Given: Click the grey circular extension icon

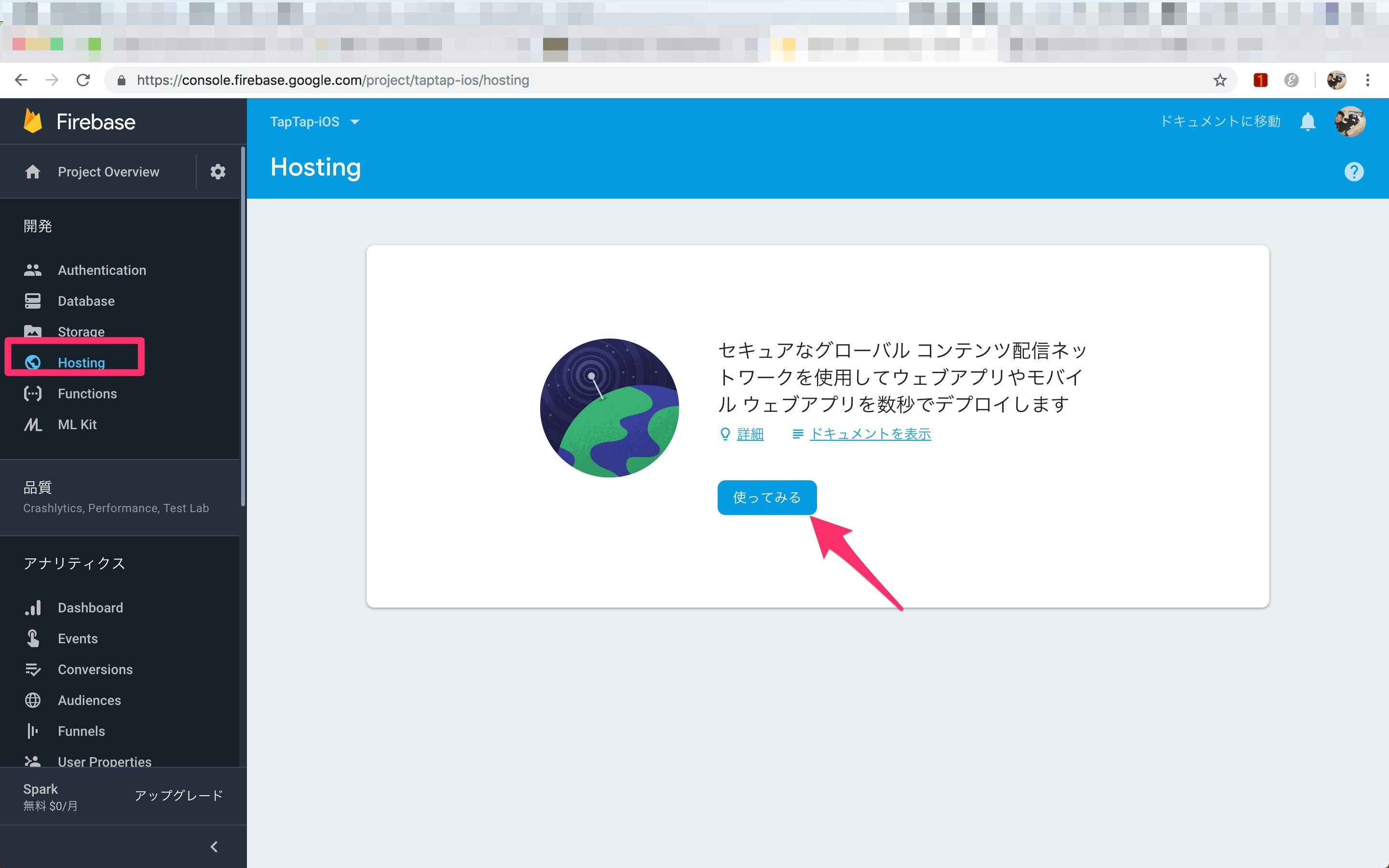Looking at the screenshot, I should click(1292, 81).
